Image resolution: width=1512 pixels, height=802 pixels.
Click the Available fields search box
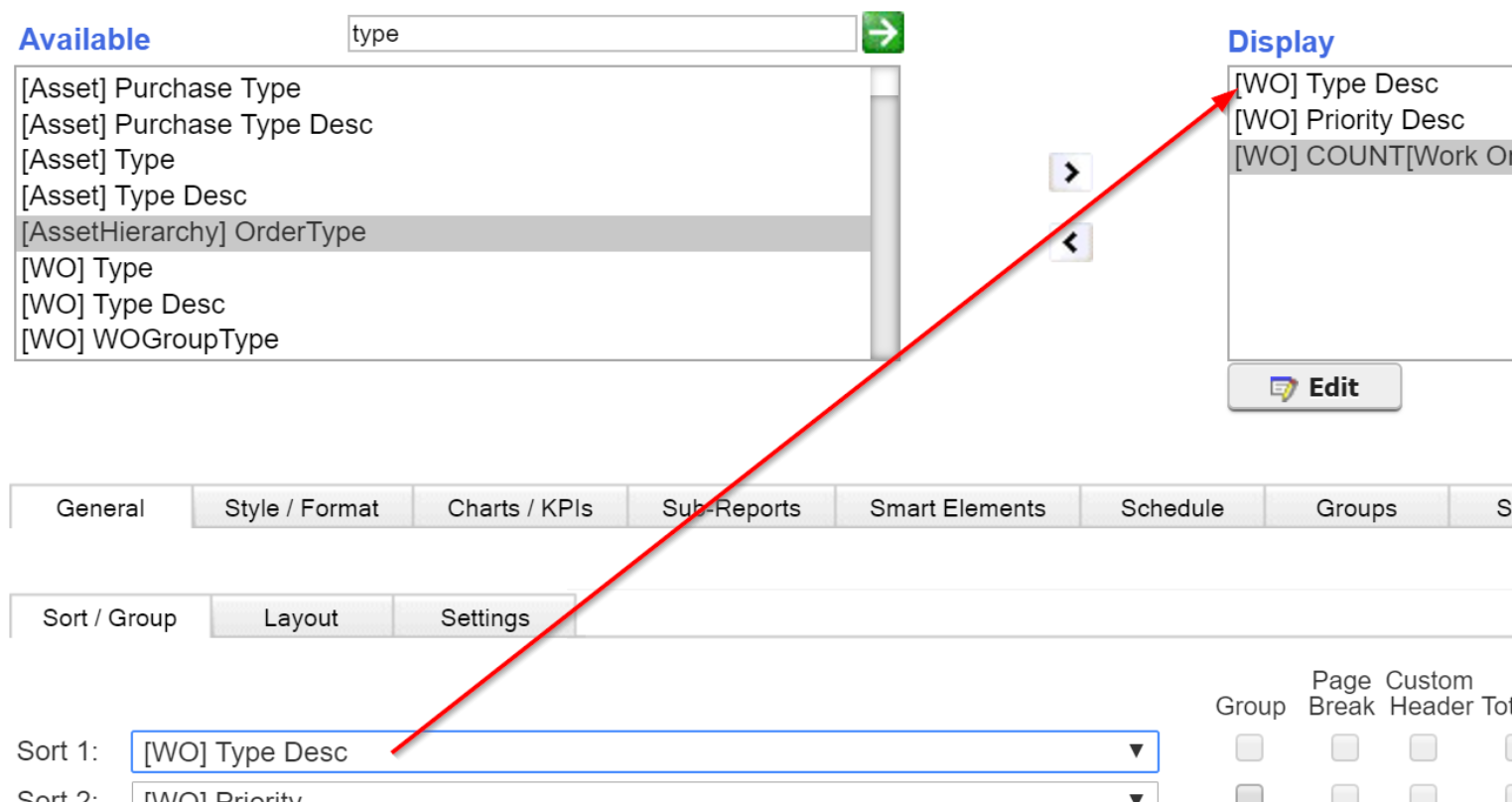[601, 34]
